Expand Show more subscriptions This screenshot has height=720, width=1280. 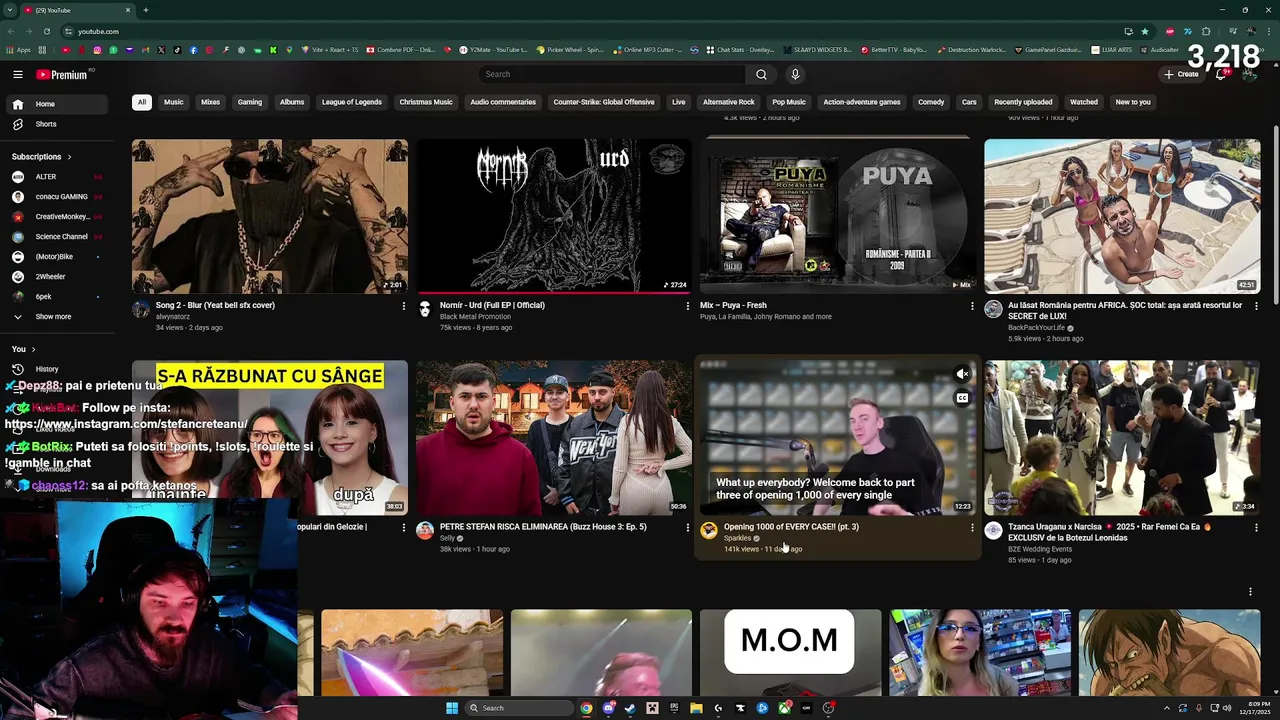(x=53, y=317)
